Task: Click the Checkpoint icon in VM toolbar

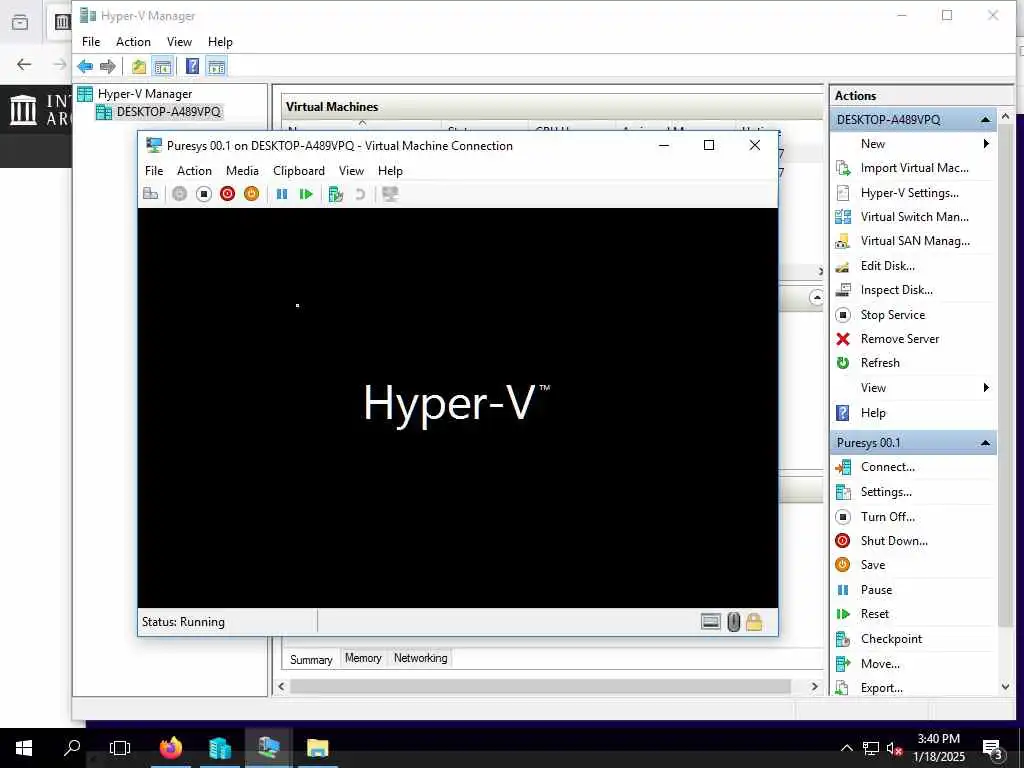Action: point(336,194)
